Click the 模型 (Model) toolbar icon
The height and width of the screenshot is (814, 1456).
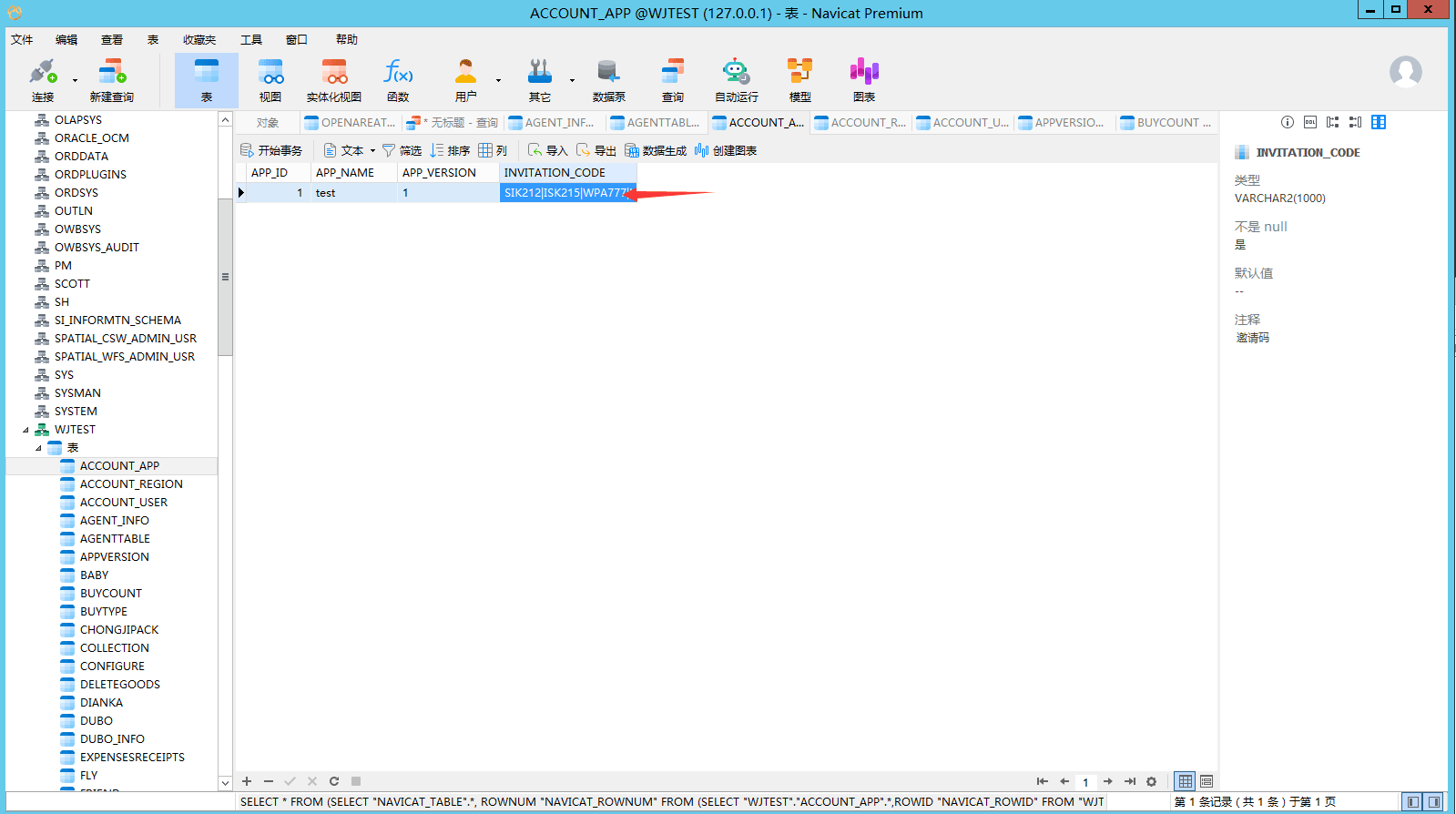point(799,80)
